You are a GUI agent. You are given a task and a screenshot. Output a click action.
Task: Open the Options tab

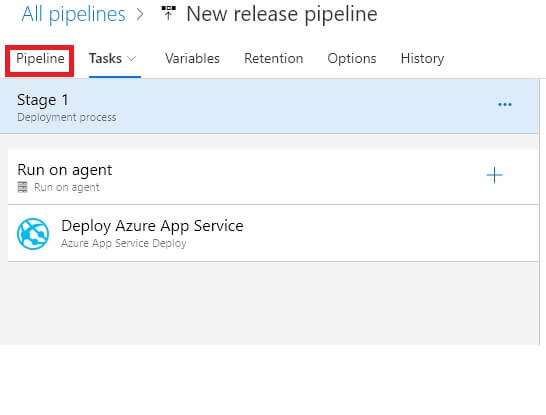click(x=352, y=58)
